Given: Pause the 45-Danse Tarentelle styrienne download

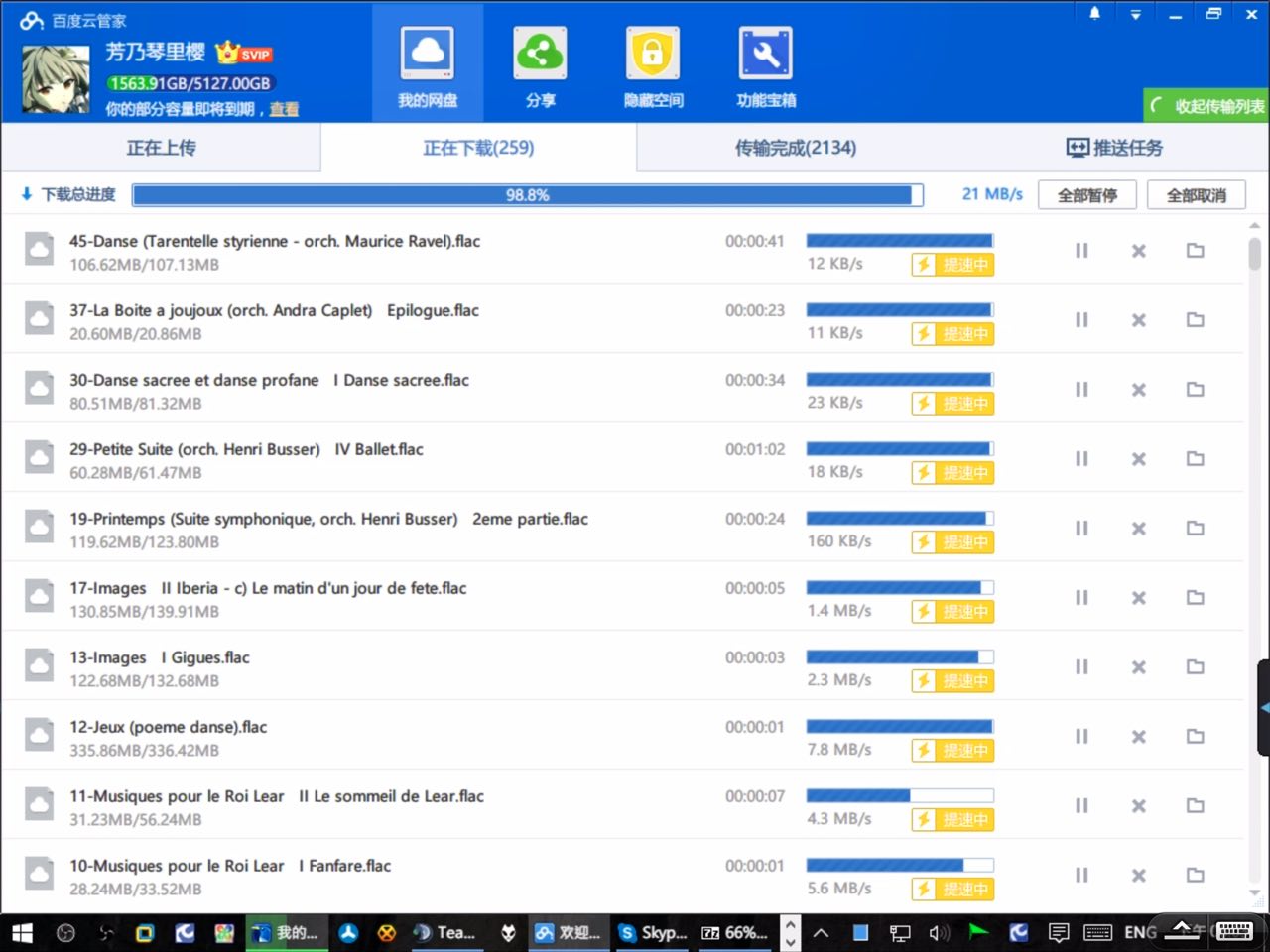Looking at the screenshot, I should 1081,251.
